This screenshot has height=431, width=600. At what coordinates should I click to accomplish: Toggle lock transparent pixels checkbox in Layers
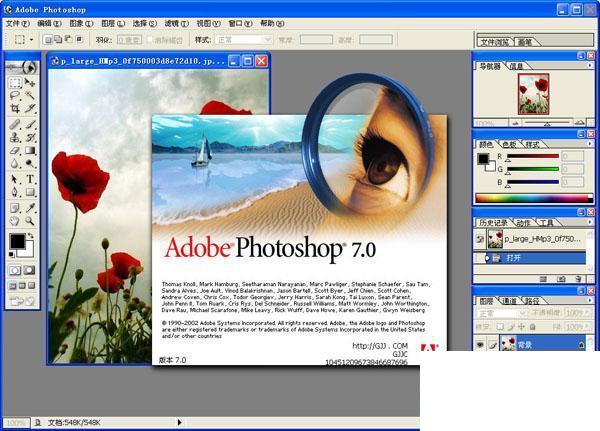click(500, 327)
